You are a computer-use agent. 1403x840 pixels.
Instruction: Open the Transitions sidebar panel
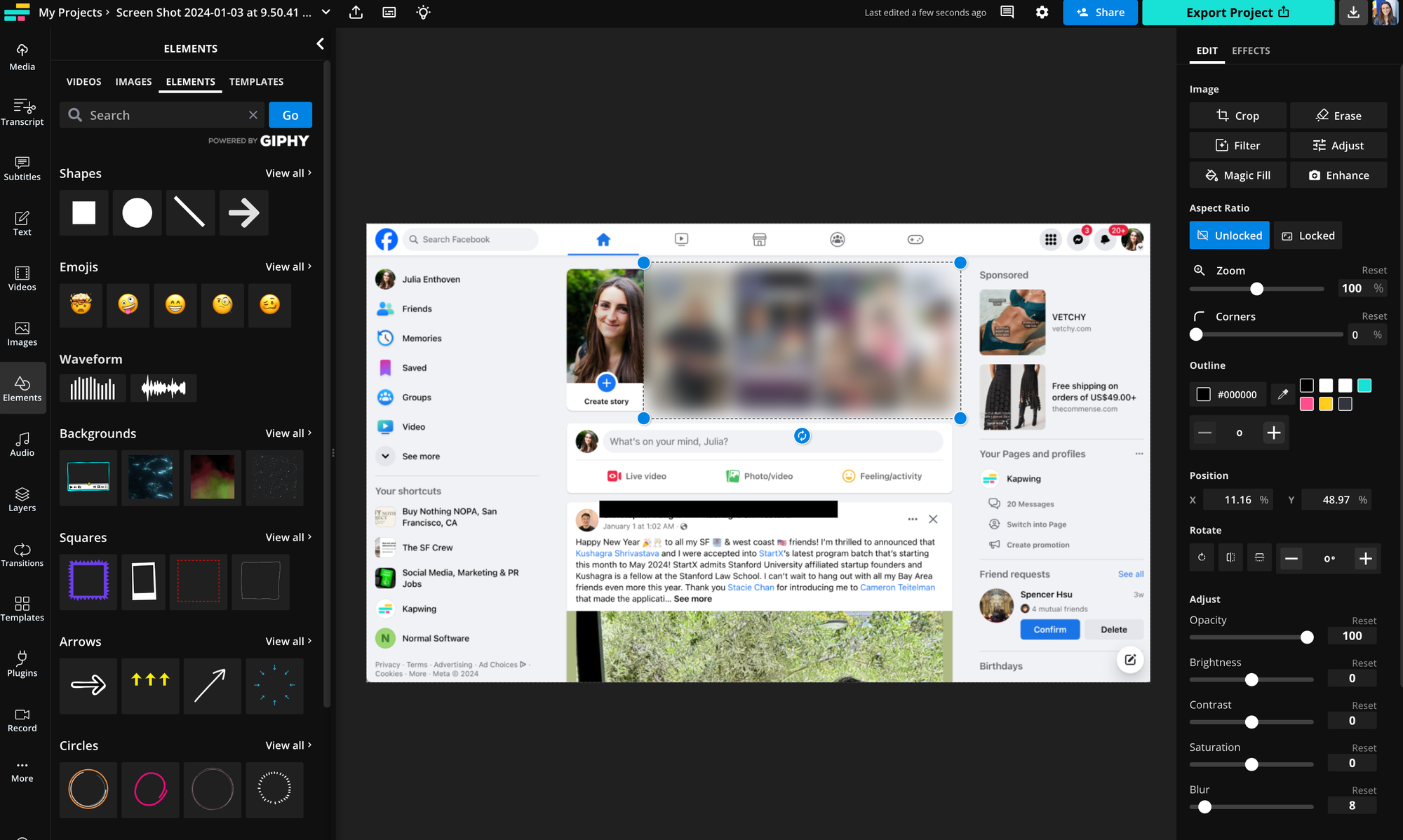(x=22, y=554)
